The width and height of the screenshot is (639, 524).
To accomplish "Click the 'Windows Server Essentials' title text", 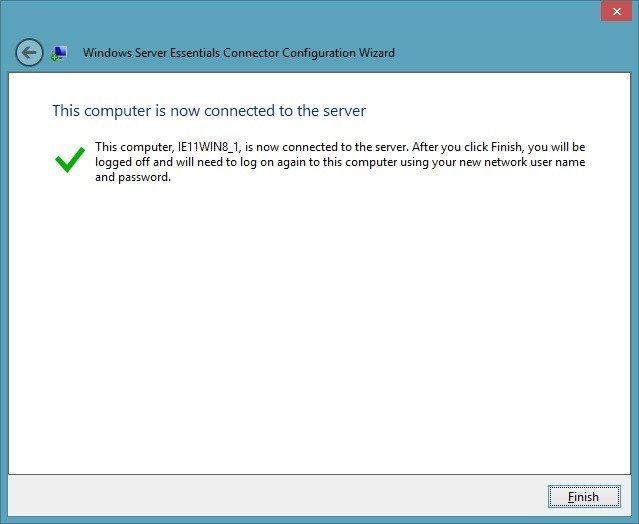I will [152, 53].
